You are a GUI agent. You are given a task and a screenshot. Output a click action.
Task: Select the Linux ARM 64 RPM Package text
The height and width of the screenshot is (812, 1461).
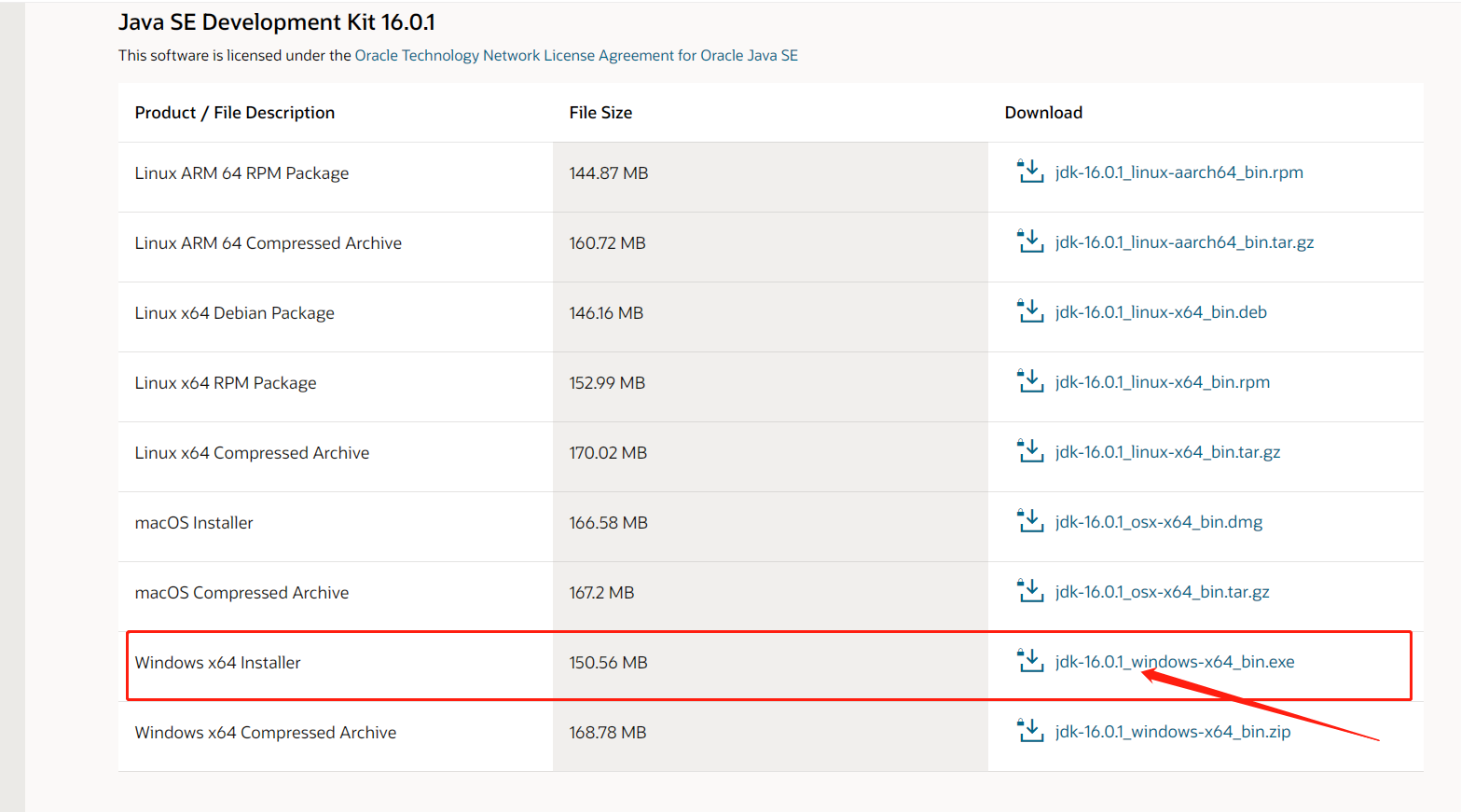coord(241,173)
